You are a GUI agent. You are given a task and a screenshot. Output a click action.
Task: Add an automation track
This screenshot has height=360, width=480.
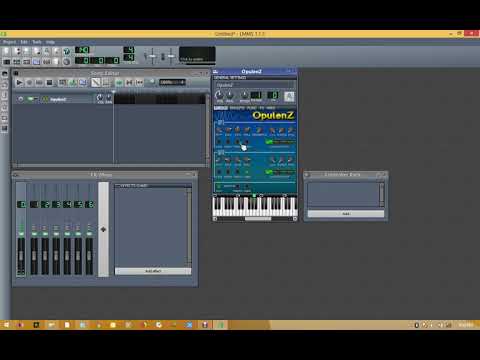click(82, 82)
